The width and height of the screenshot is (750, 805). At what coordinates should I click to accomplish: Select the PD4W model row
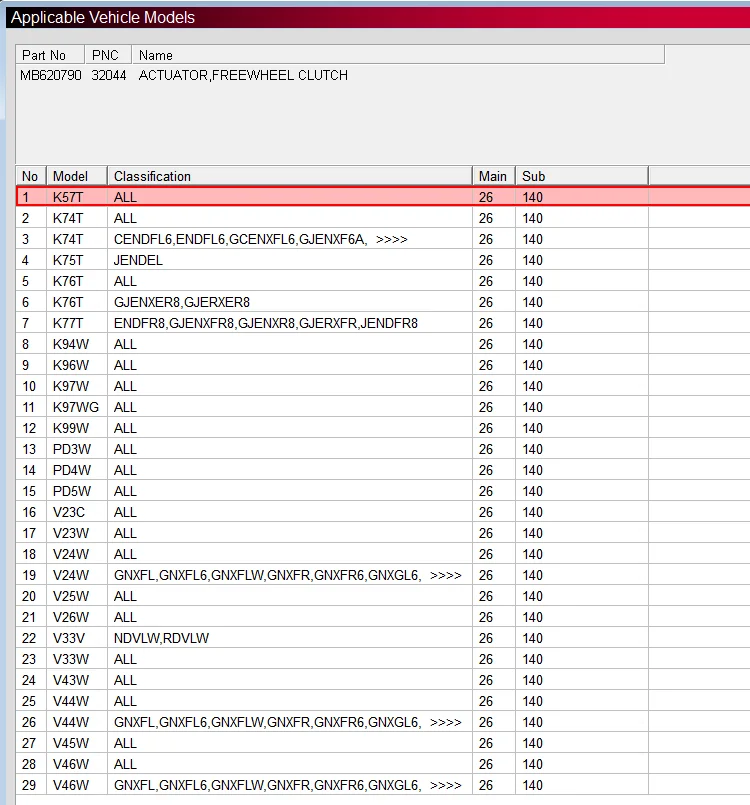[x=71, y=470]
